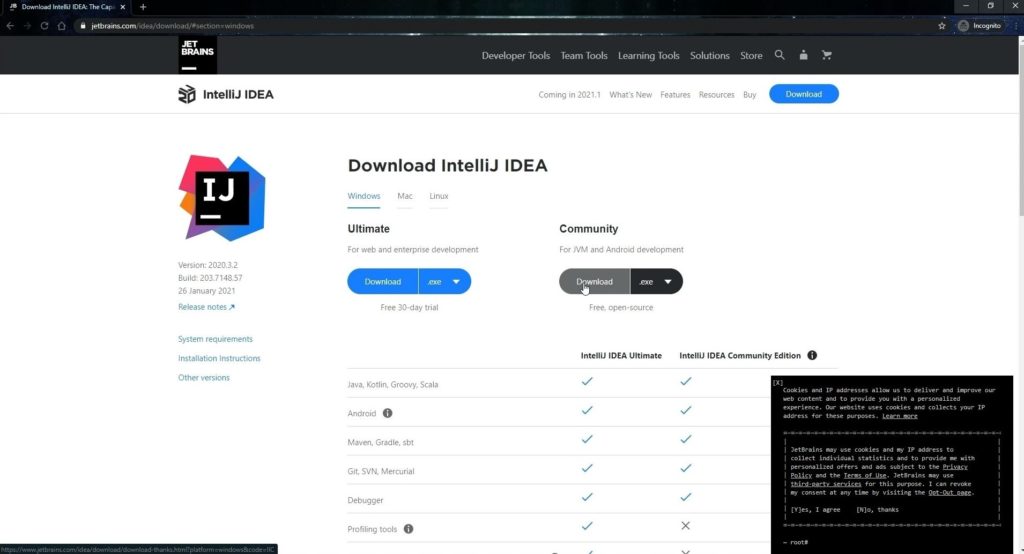Open the Release notes link
Viewport: 1024px width, 554px height.
tap(206, 307)
